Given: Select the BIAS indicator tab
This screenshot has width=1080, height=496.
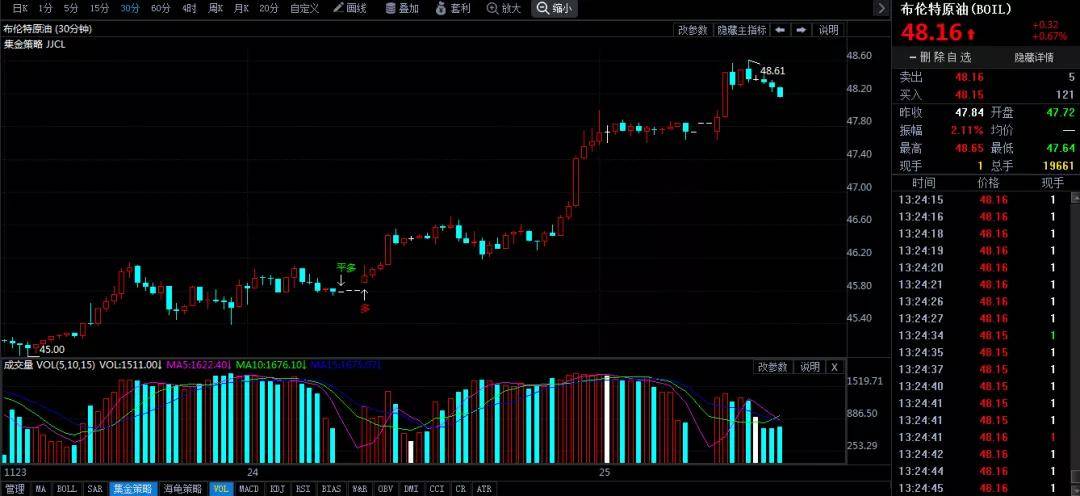Looking at the screenshot, I should click(x=331, y=488).
